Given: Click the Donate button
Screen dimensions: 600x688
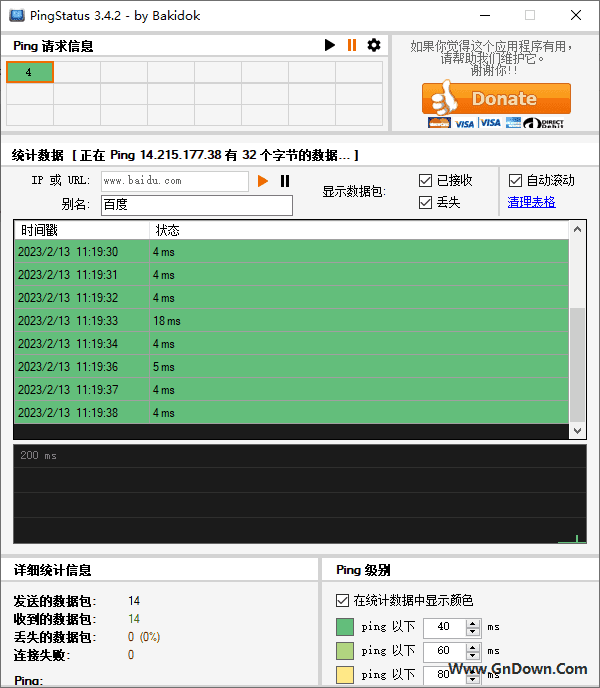Looking at the screenshot, I should point(496,99).
